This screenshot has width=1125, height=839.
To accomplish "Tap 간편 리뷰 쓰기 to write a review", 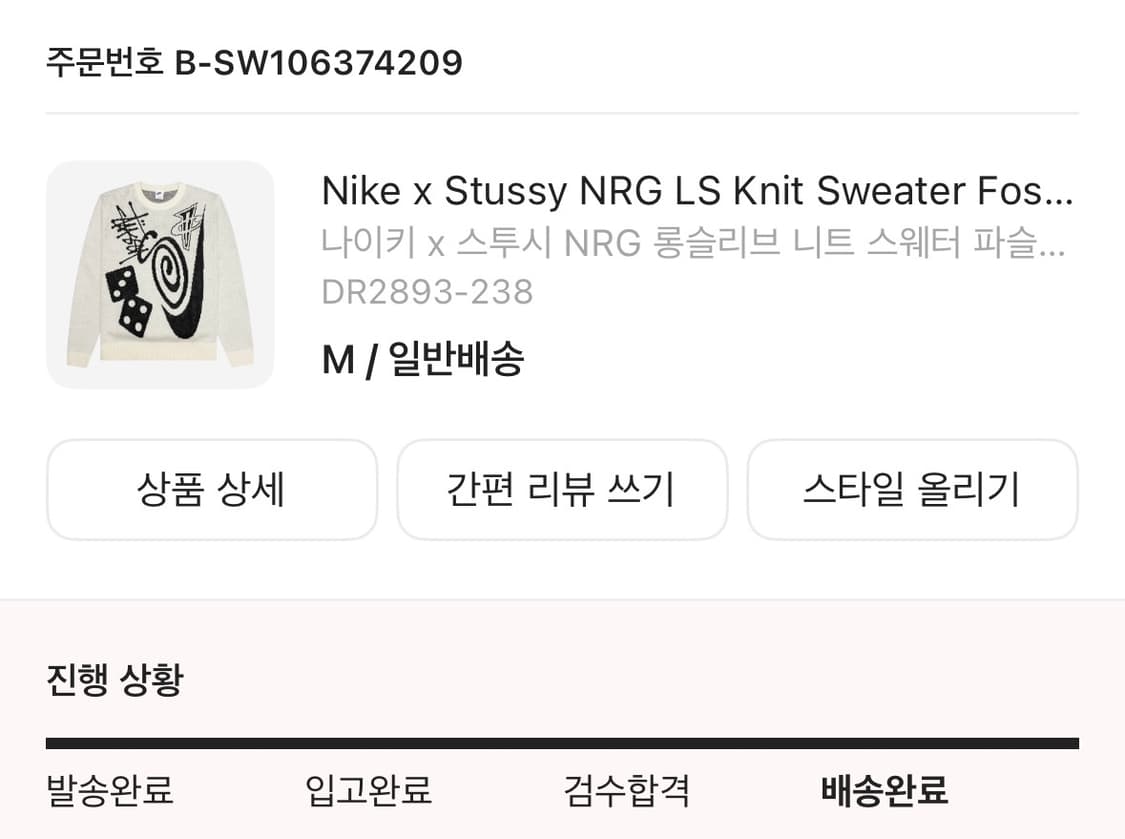I will 562,490.
